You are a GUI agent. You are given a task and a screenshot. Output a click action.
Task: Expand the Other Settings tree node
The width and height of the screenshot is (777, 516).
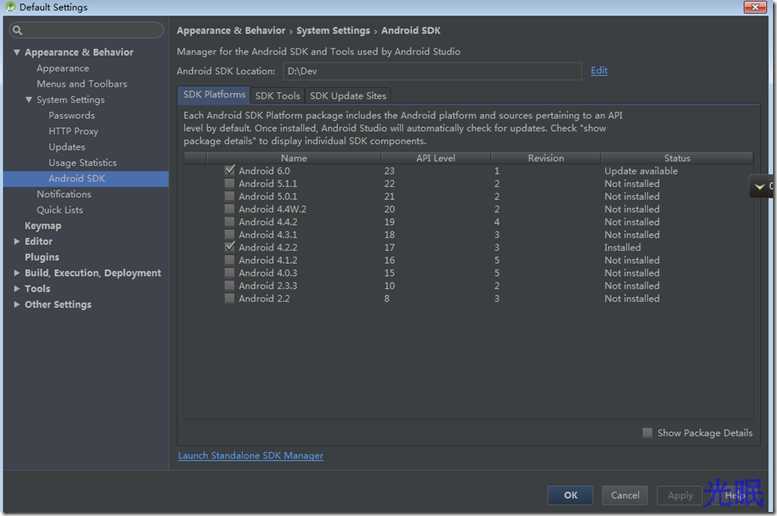(x=17, y=304)
